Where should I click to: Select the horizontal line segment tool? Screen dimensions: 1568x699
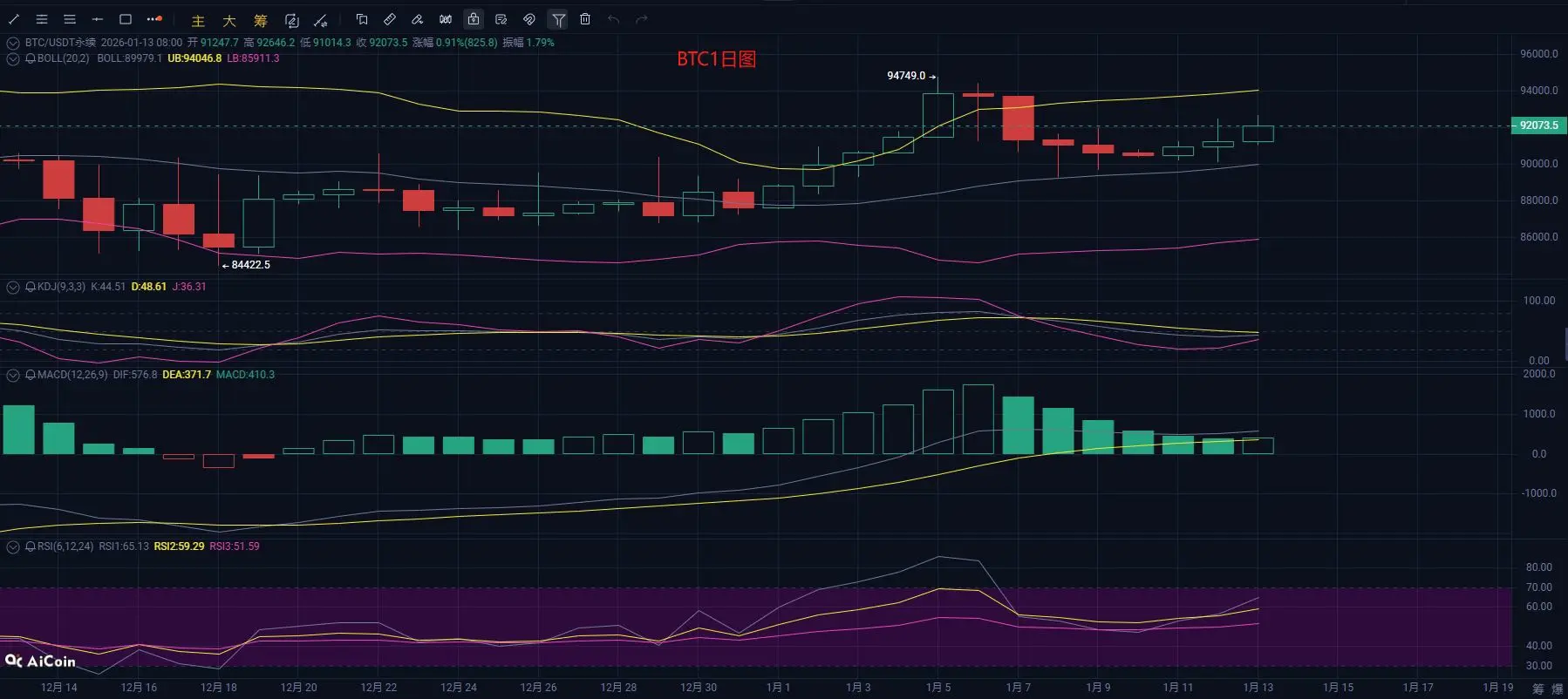[x=98, y=19]
